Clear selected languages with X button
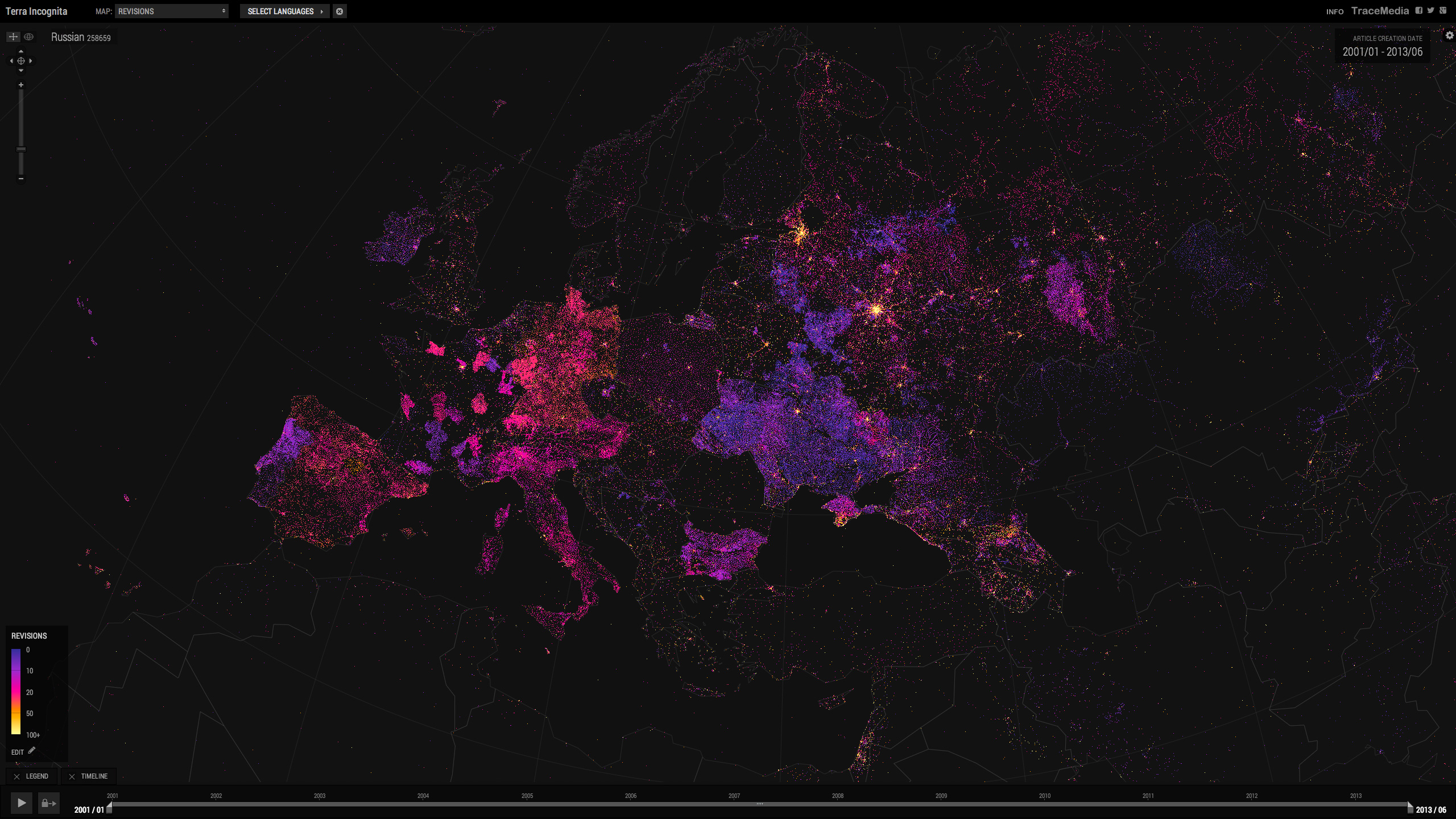The width and height of the screenshot is (1456, 819). tap(340, 11)
